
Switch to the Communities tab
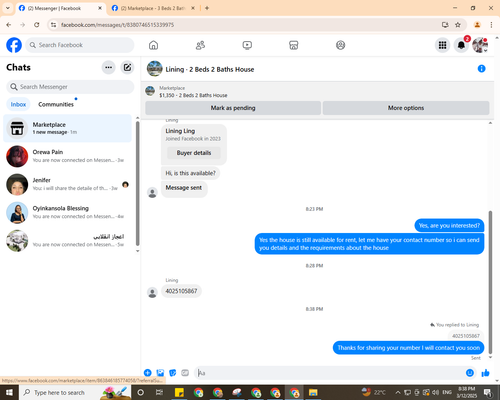[56, 104]
